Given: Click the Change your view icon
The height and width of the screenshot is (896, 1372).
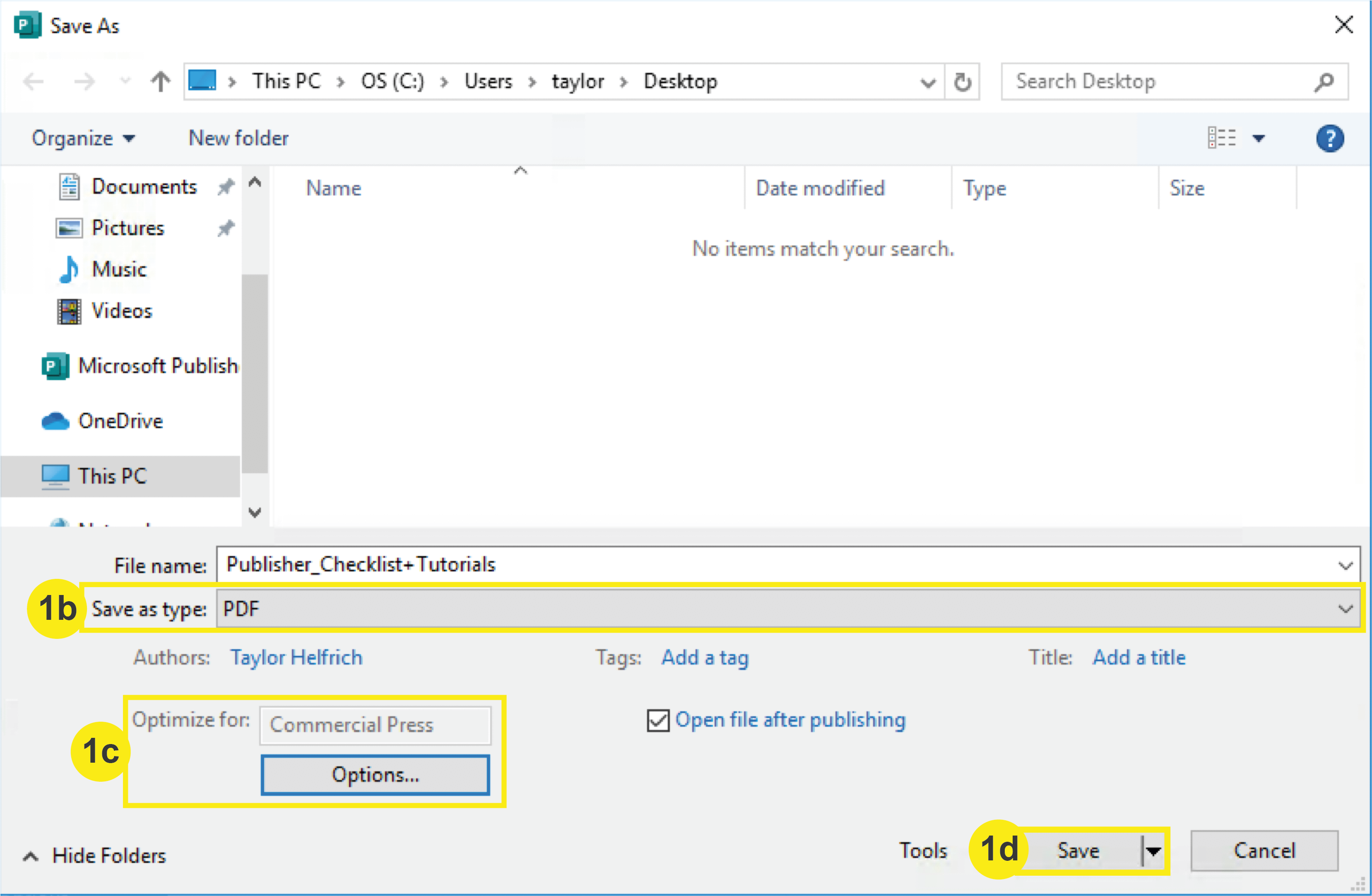Looking at the screenshot, I should (1222, 138).
